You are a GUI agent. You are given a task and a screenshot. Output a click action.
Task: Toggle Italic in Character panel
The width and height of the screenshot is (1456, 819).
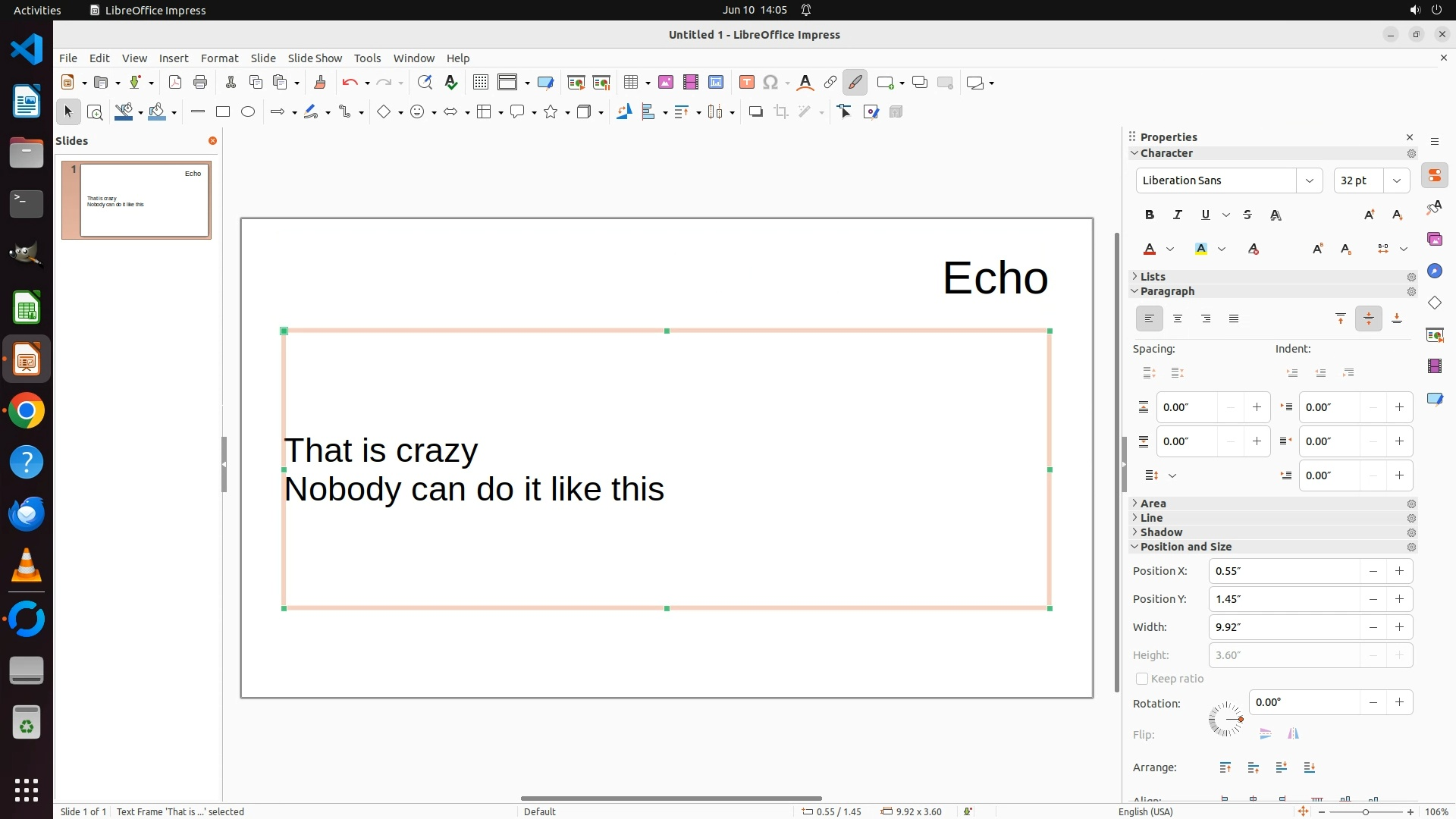point(1177,215)
